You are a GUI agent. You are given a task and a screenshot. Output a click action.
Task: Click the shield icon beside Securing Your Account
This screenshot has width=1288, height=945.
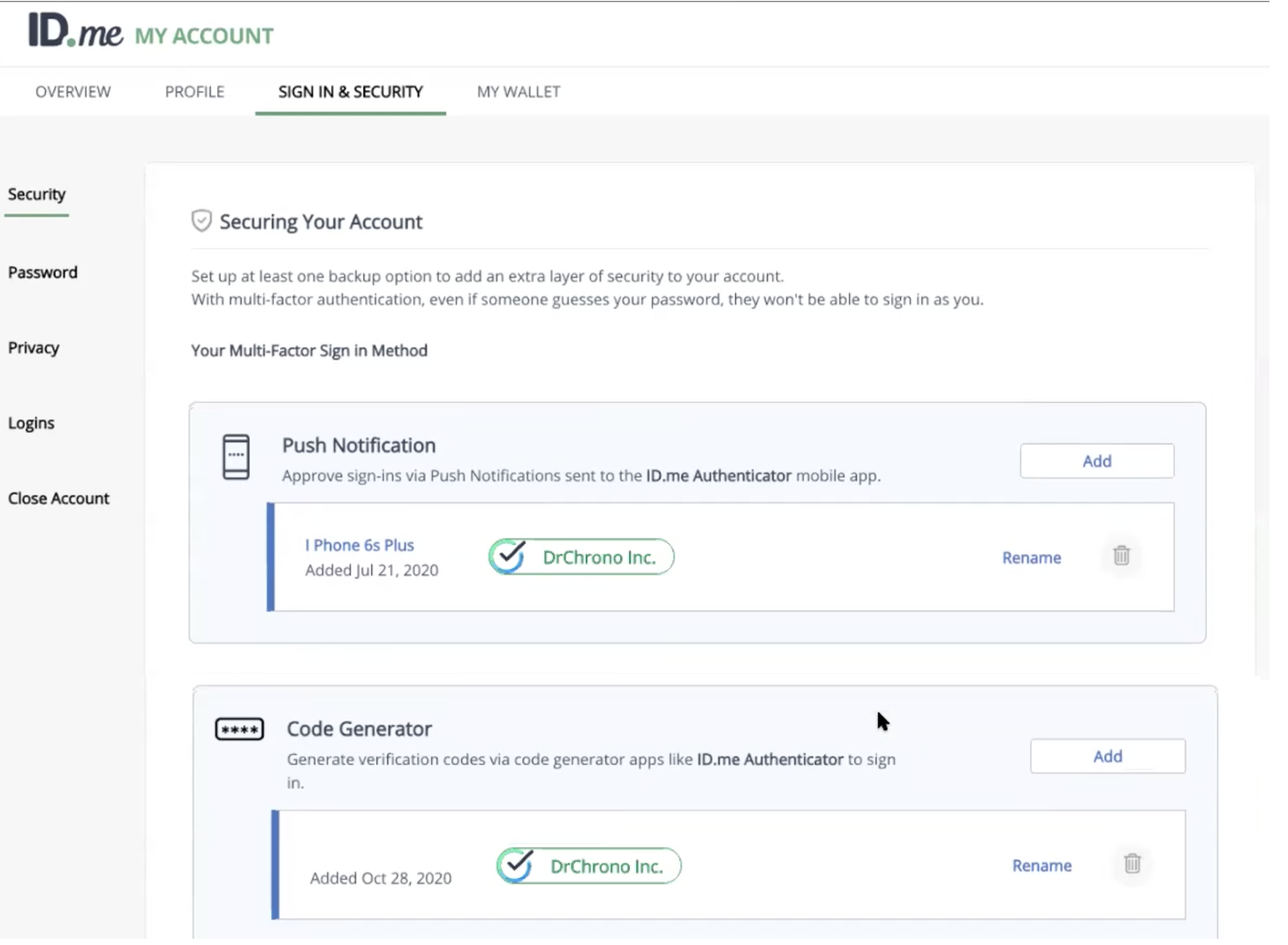tap(201, 221)
